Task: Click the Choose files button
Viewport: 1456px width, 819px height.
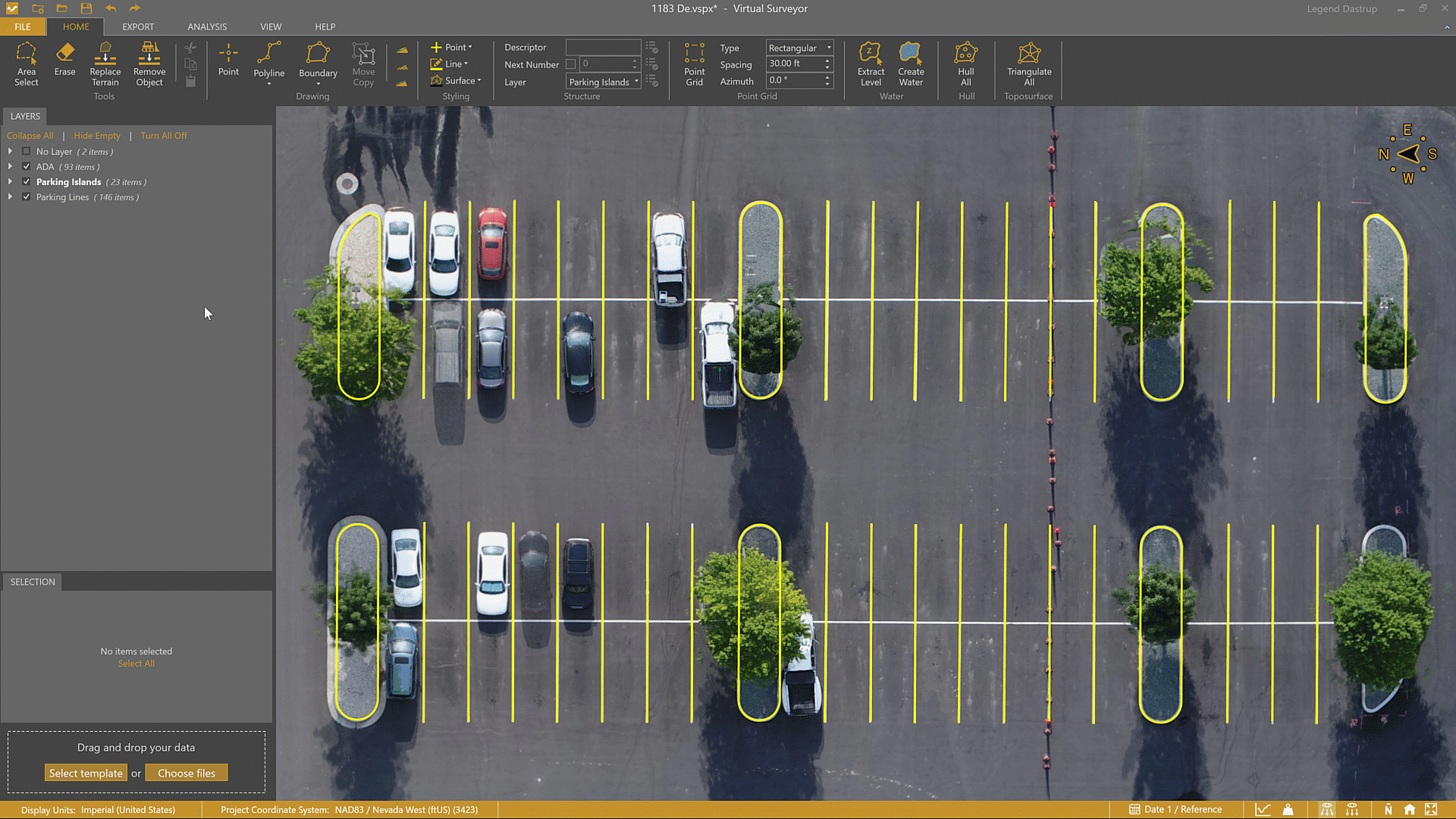Action: pos(187,773)
